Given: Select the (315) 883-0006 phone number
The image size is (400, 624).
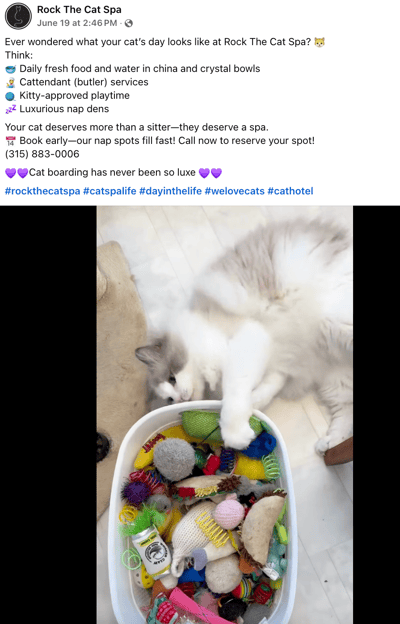Looking at the screenshot, I should [42, 154].
